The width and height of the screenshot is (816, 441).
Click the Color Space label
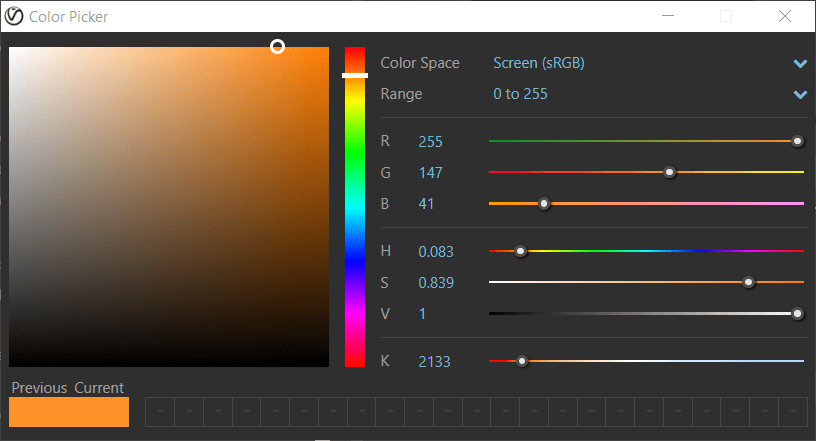[420, 63]
